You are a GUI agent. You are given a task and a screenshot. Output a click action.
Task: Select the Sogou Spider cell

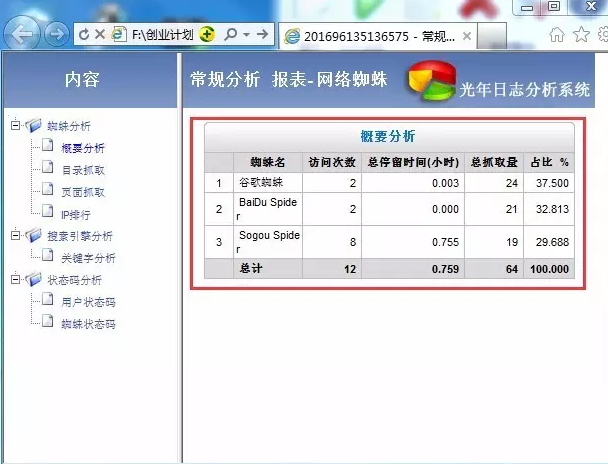pos(268,242)
